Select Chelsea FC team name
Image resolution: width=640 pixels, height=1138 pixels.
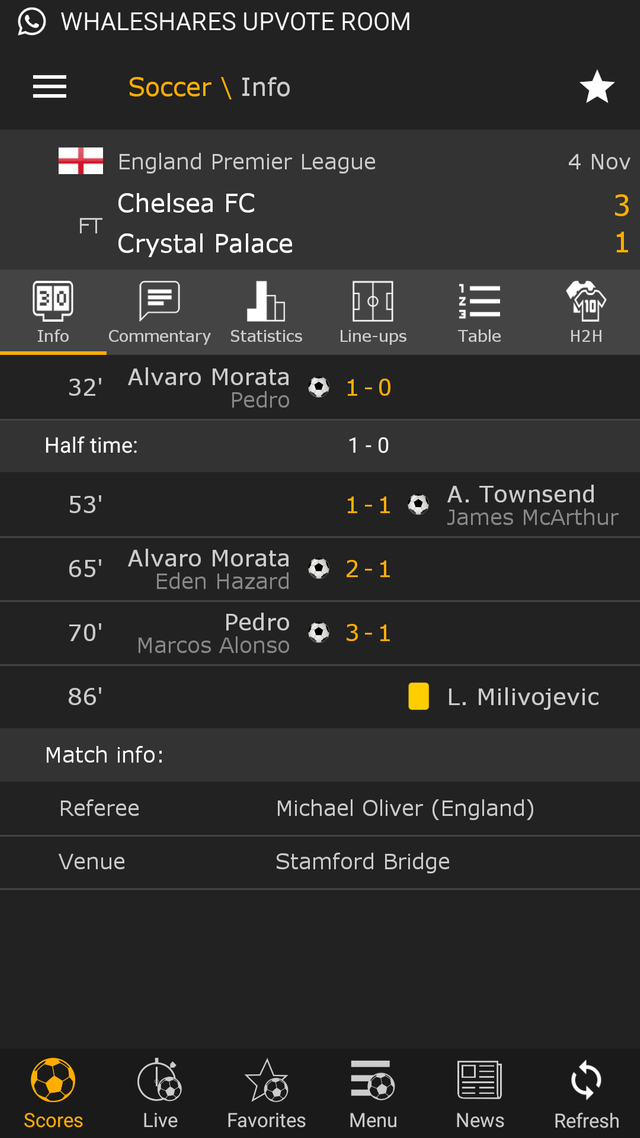tap(186, 204)
